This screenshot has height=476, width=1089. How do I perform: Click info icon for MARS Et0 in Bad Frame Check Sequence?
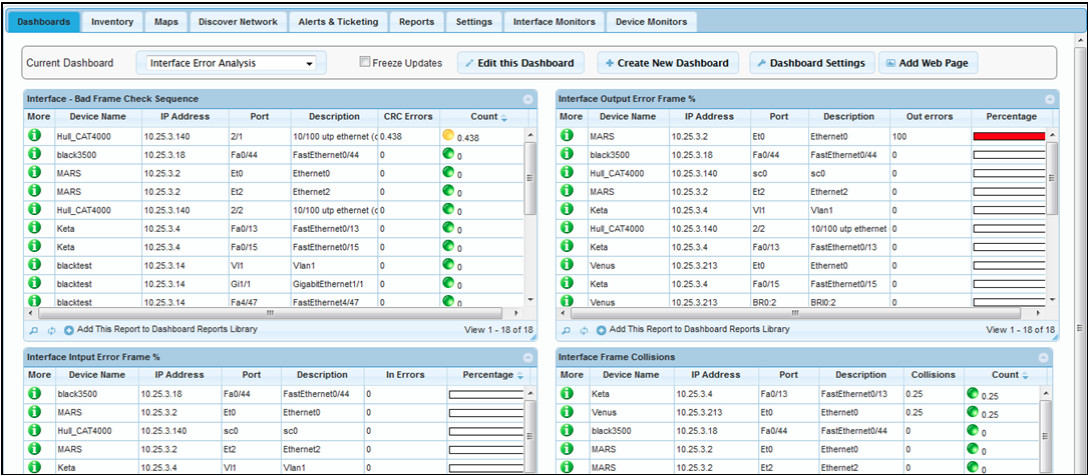[x=33, y=172]
